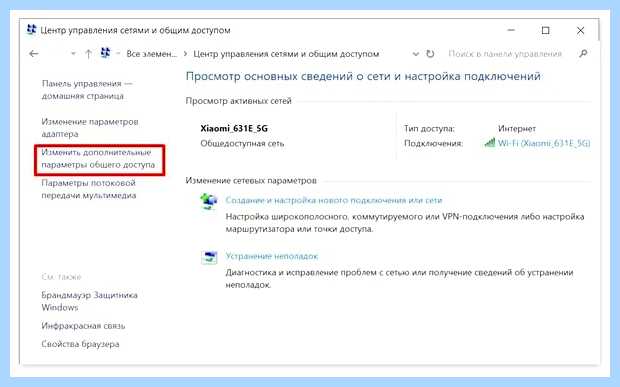Click the 'Все элемен...' breadcrumb
620x387 pixels.
click(151, 54)
